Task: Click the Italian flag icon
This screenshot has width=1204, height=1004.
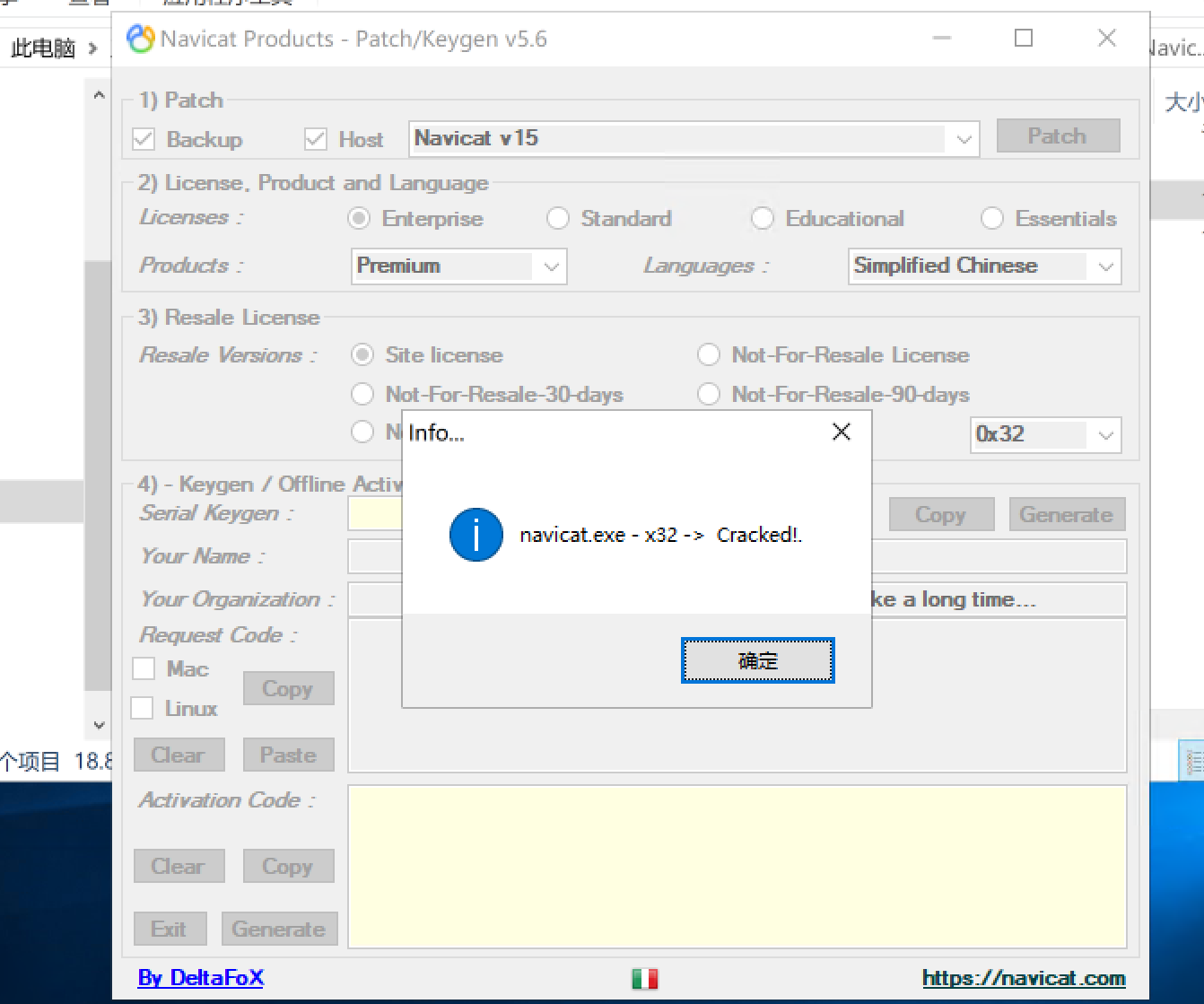Action: click(644, 978)
